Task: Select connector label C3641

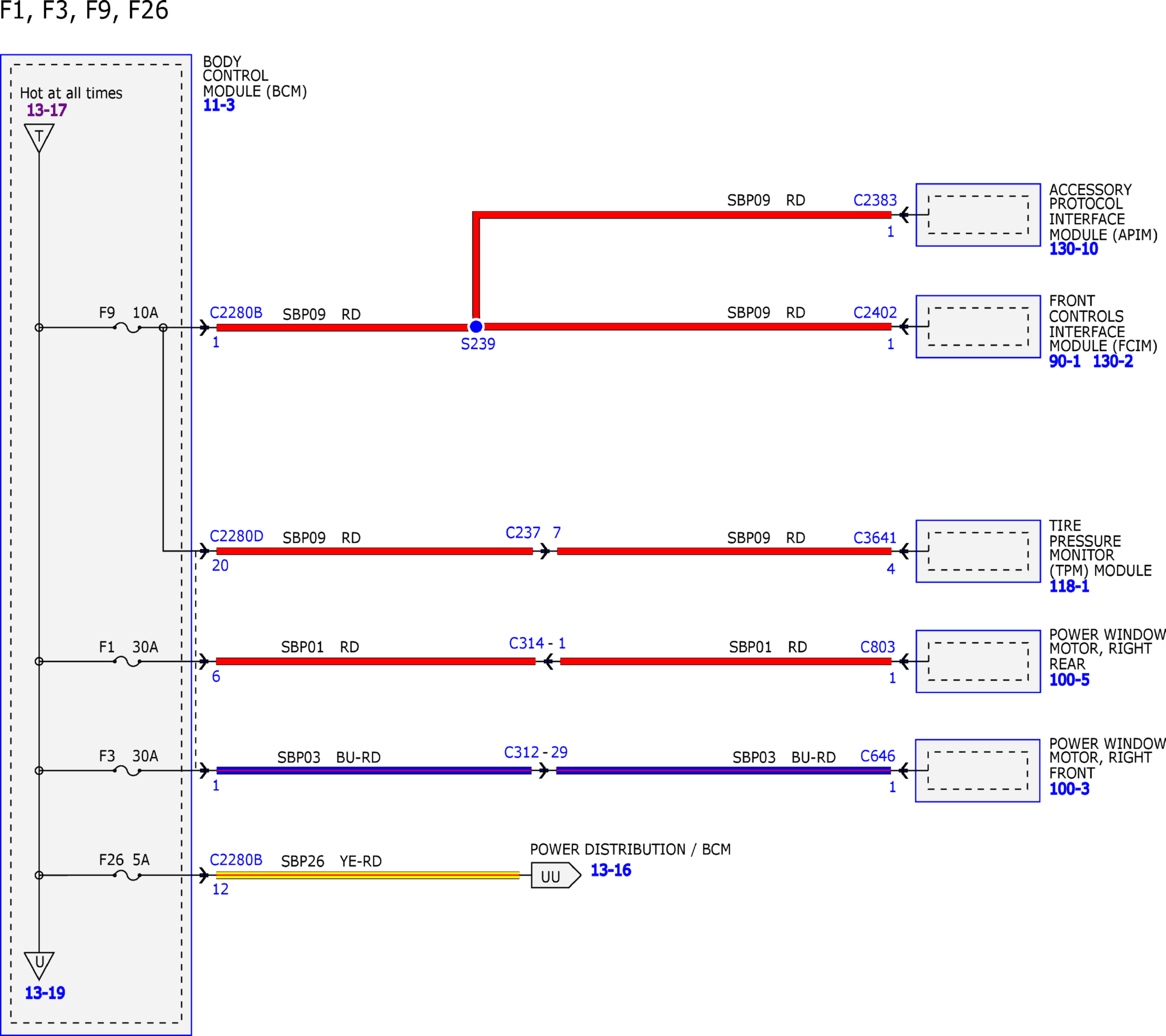Action: (875, 538)
